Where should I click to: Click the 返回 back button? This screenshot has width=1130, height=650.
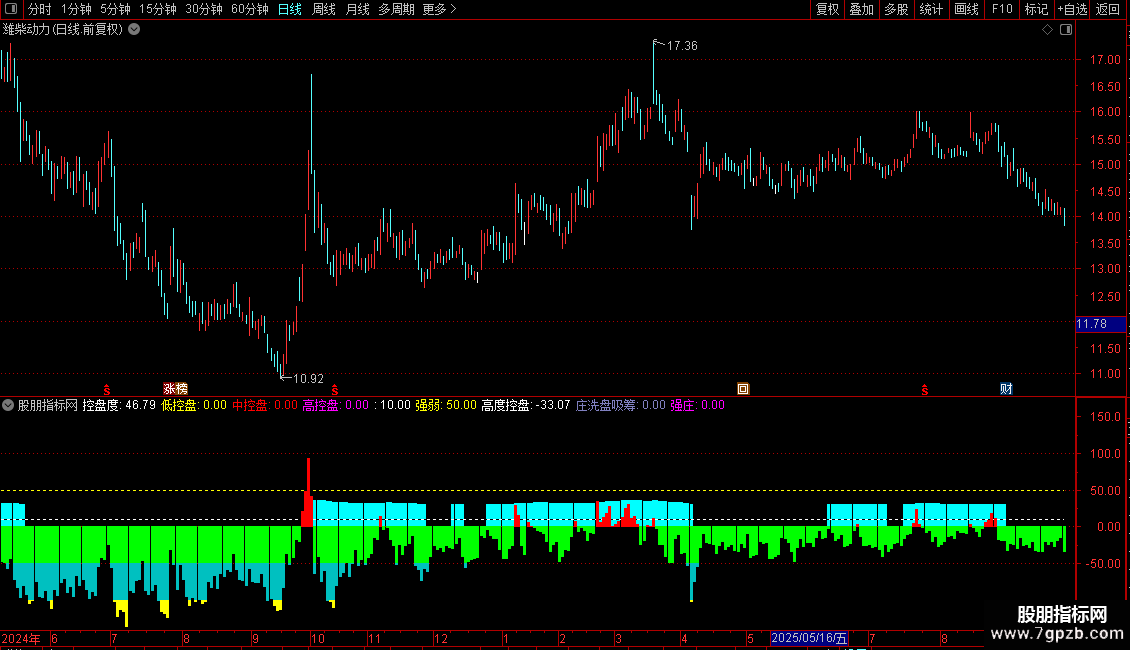[1108, 9]
